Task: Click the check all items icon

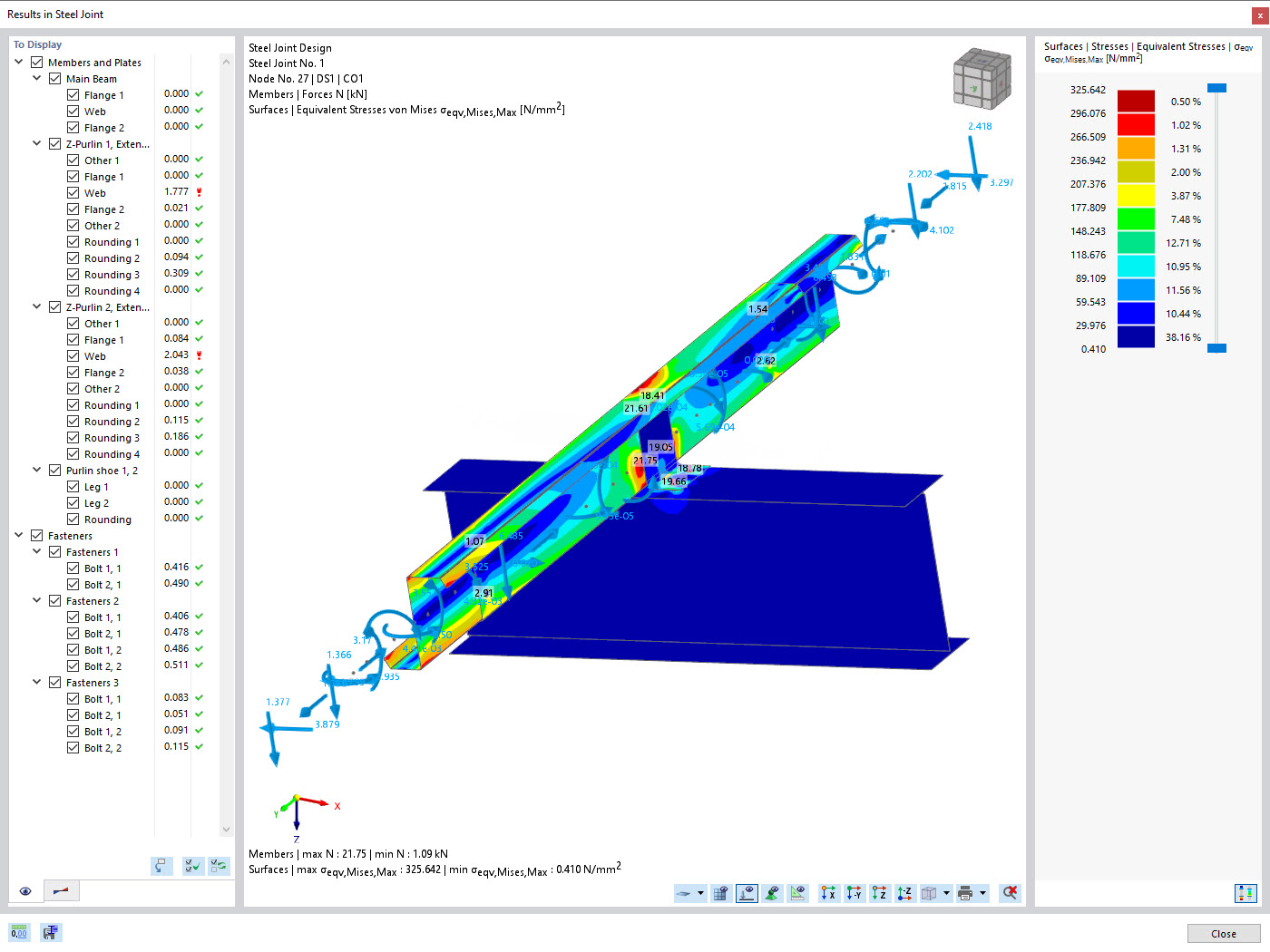Action: [x=192, y=866]
